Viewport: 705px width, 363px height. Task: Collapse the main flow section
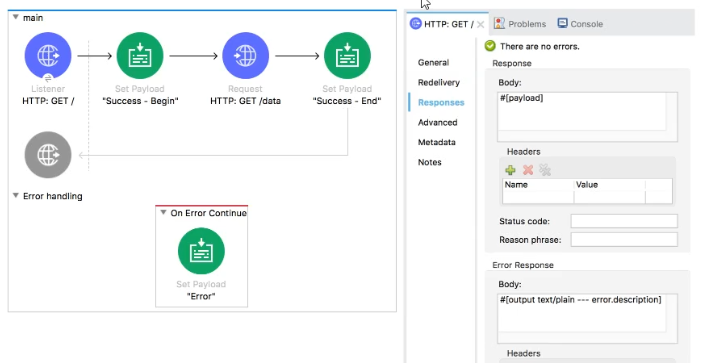[x=16, y=17]
